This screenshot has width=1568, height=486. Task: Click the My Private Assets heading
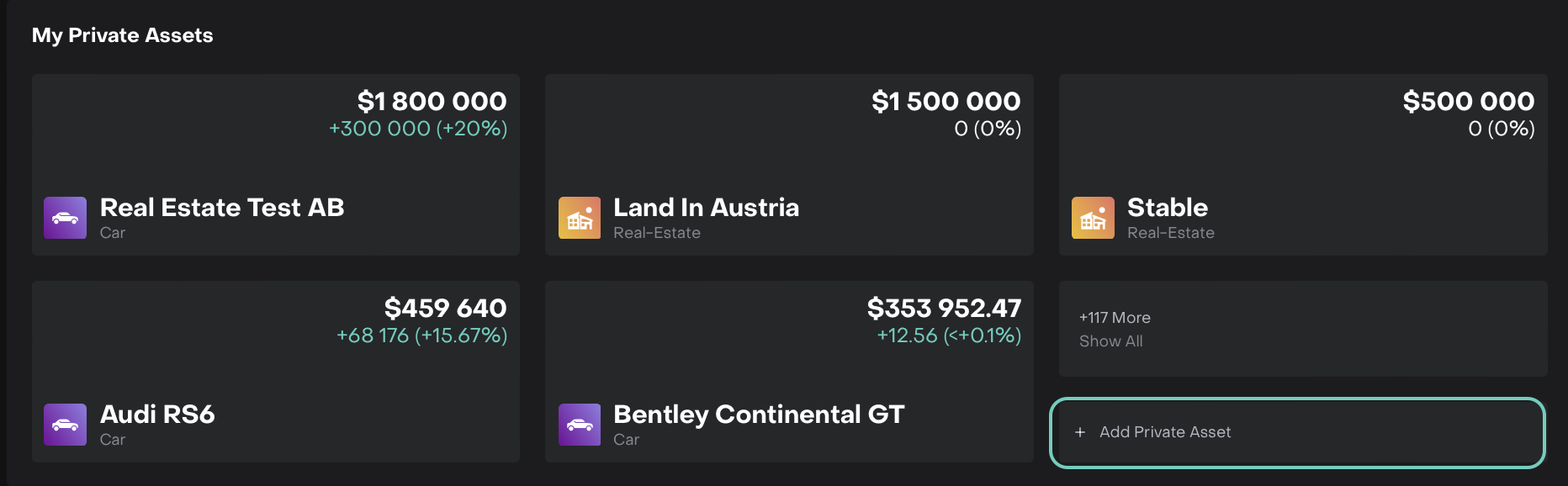coord(123,35)
